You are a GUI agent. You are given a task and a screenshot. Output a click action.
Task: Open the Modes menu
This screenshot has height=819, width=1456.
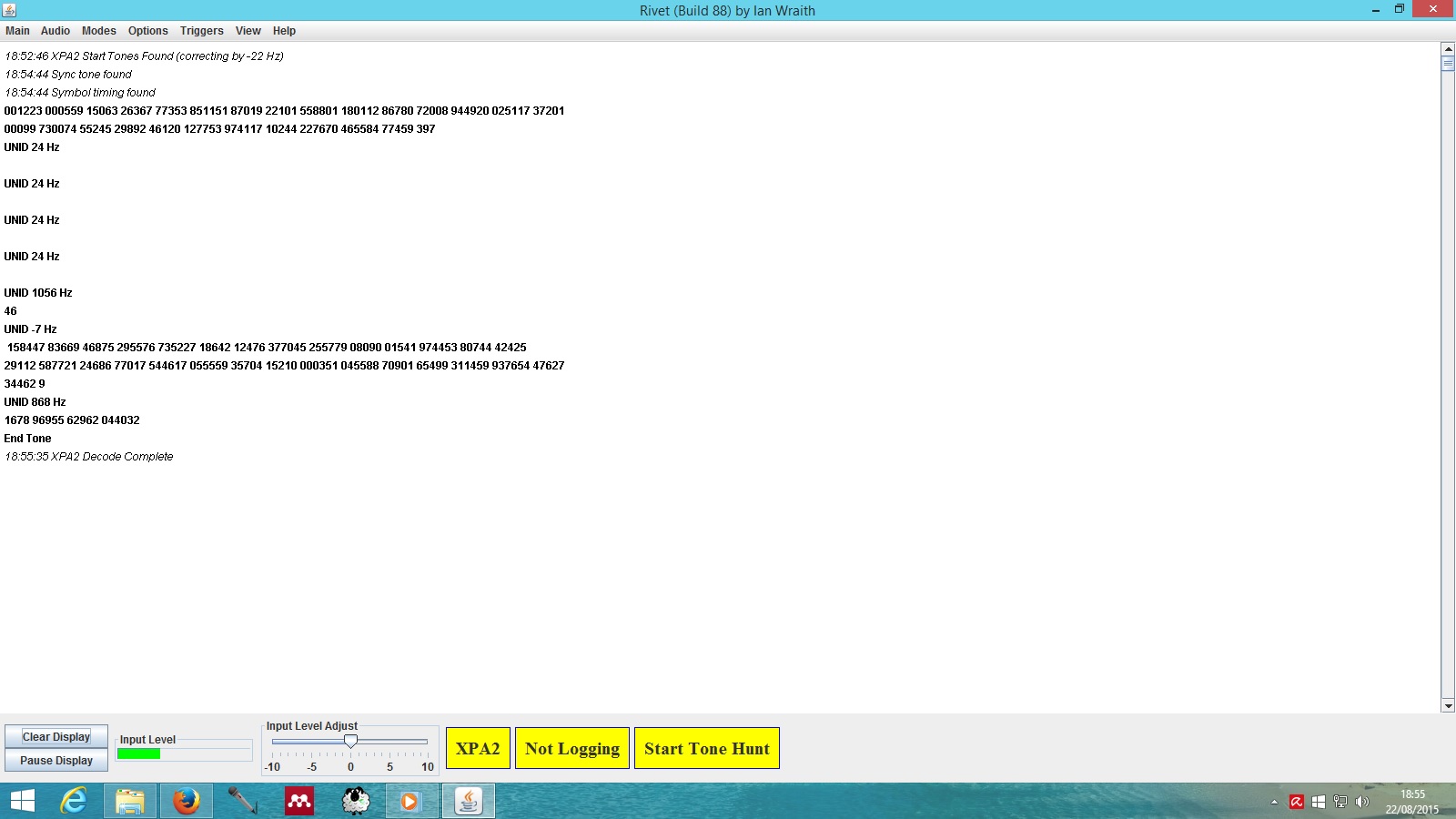[x=98, y=31]
